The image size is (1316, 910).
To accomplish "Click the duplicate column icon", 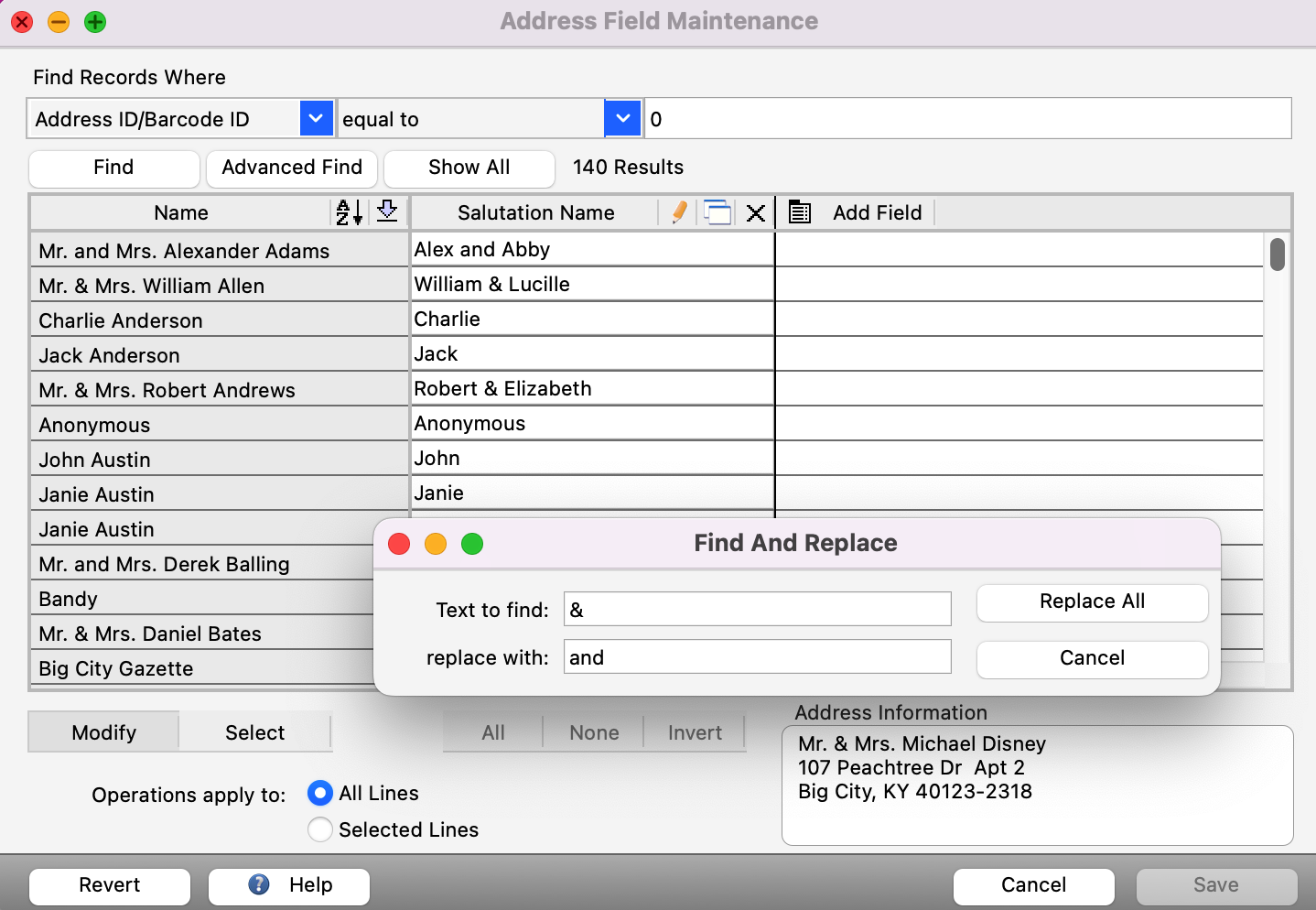I will (x=717, y=212).
